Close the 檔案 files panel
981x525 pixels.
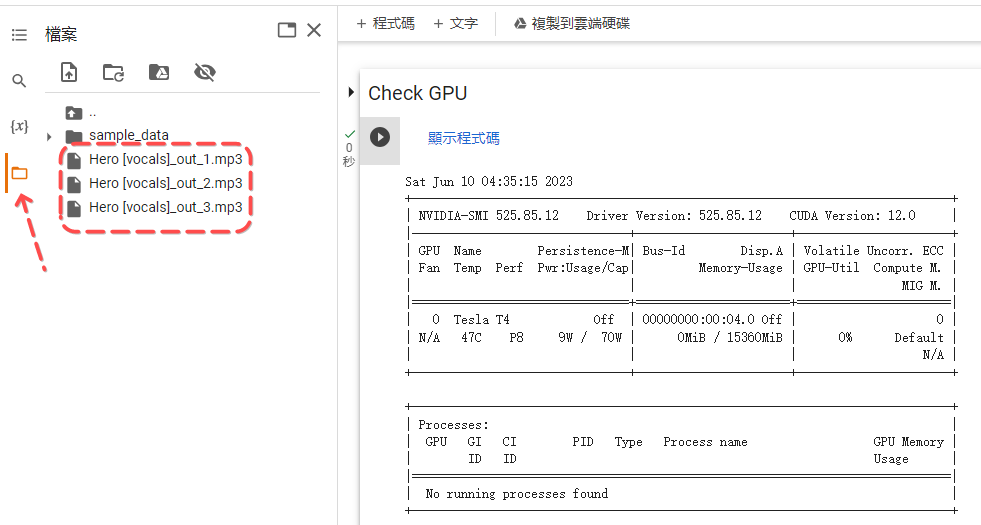[x=314, y=30]
